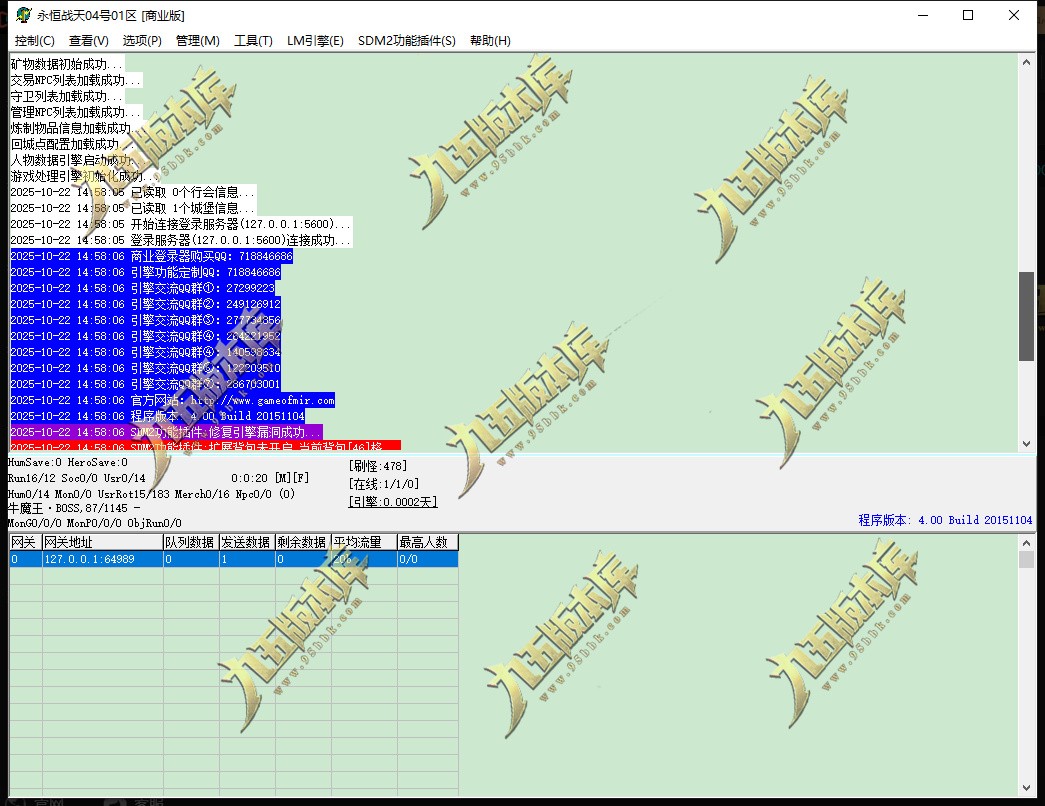
Task: Click the HumSave:0 HeroSave:0 status line
Action: tap(68, 462)
